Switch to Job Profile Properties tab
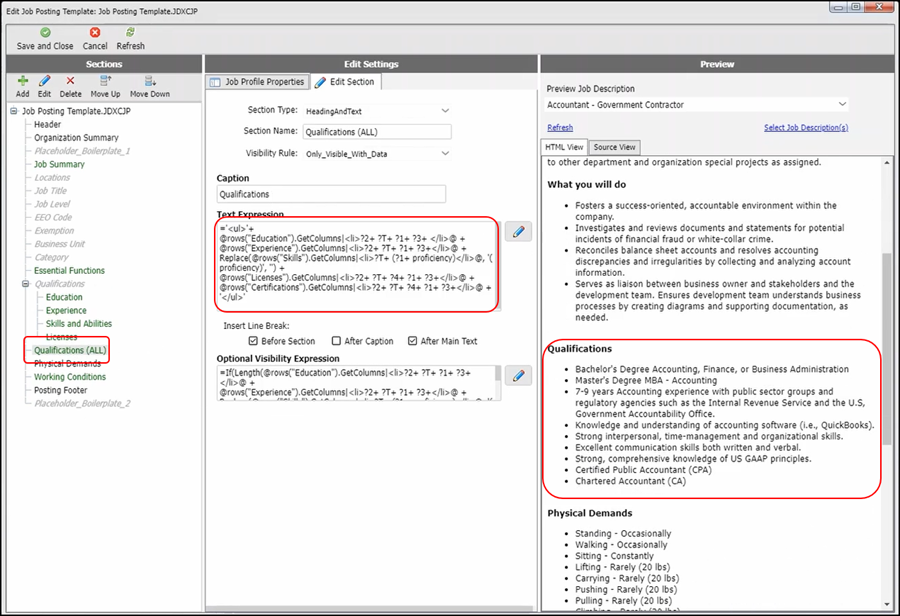Screen dimensions: 900x616 (256, 82)
